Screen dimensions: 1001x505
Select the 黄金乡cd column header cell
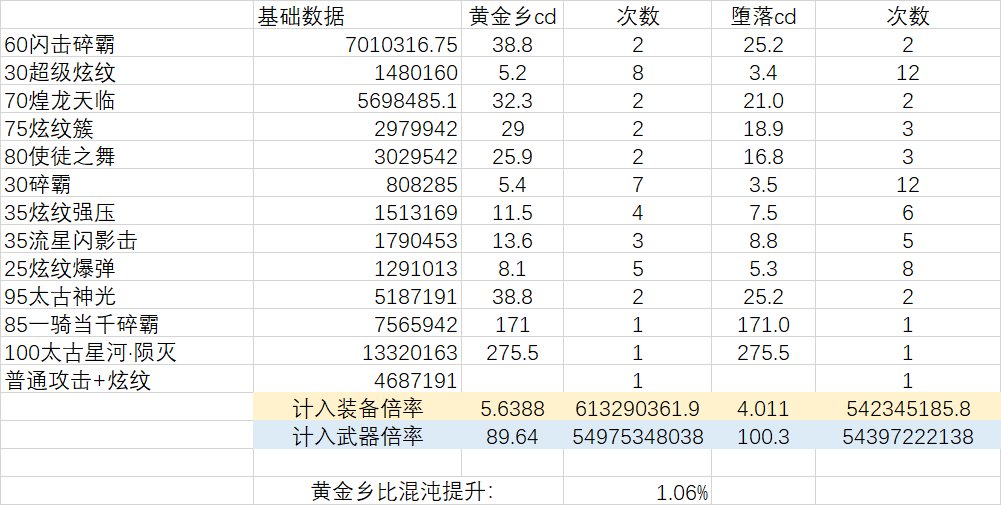(512, 15)
